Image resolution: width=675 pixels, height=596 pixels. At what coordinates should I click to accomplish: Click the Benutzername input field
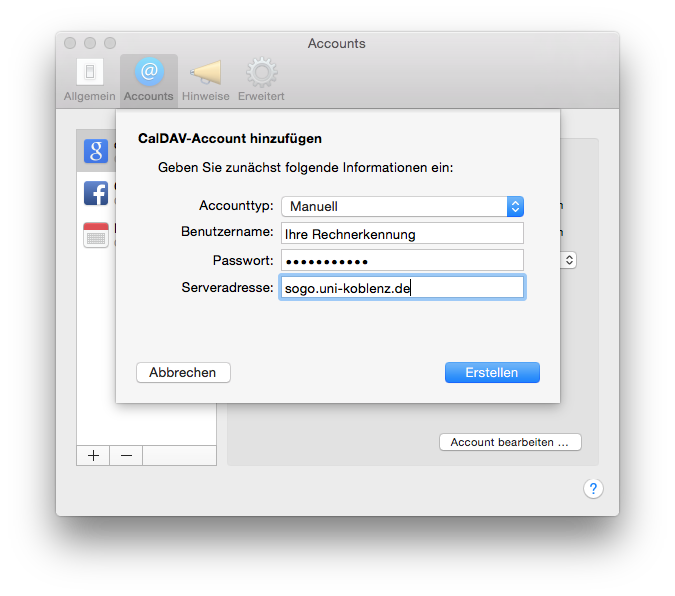(403, 233)
